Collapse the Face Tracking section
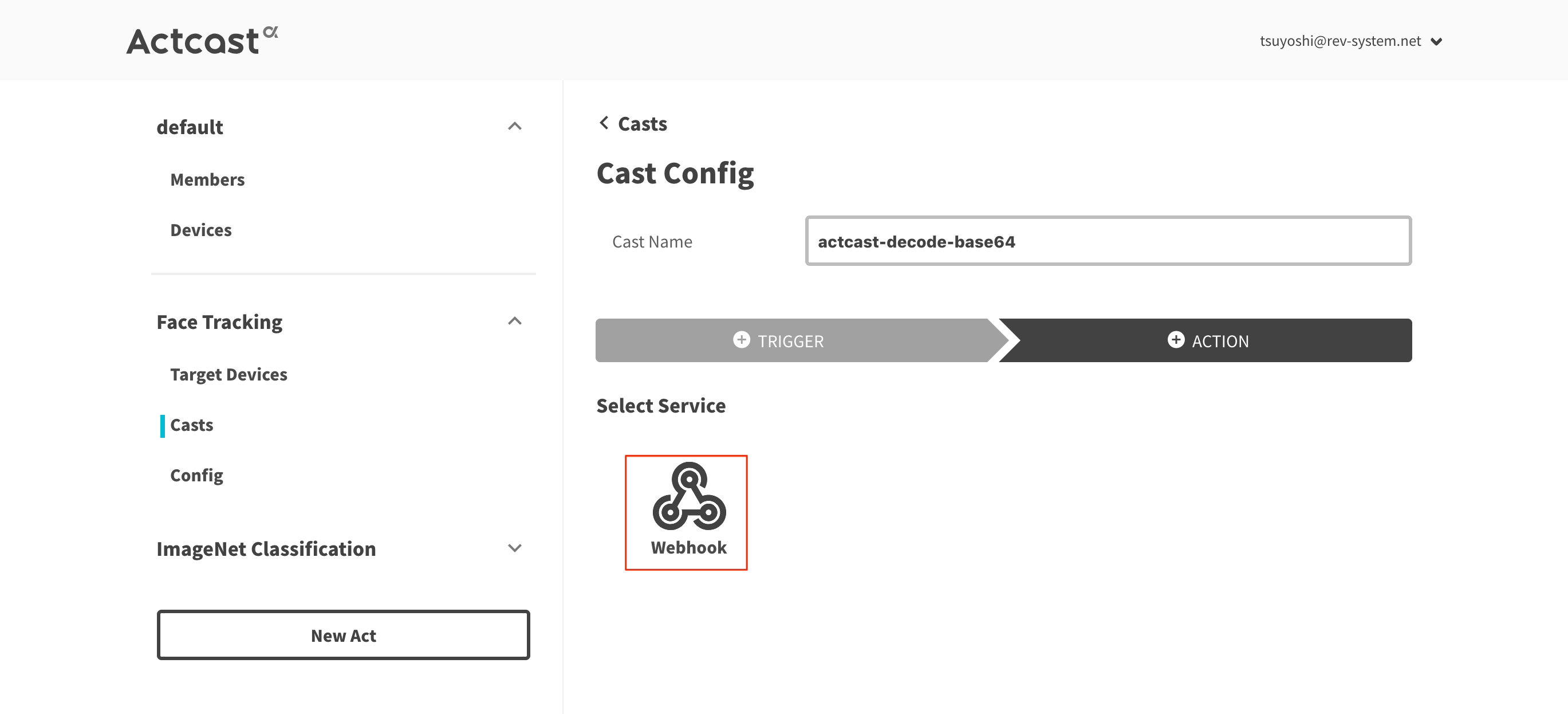This screenshot has width=1568, height=714. pyautogui.click(x=514, y=321)
